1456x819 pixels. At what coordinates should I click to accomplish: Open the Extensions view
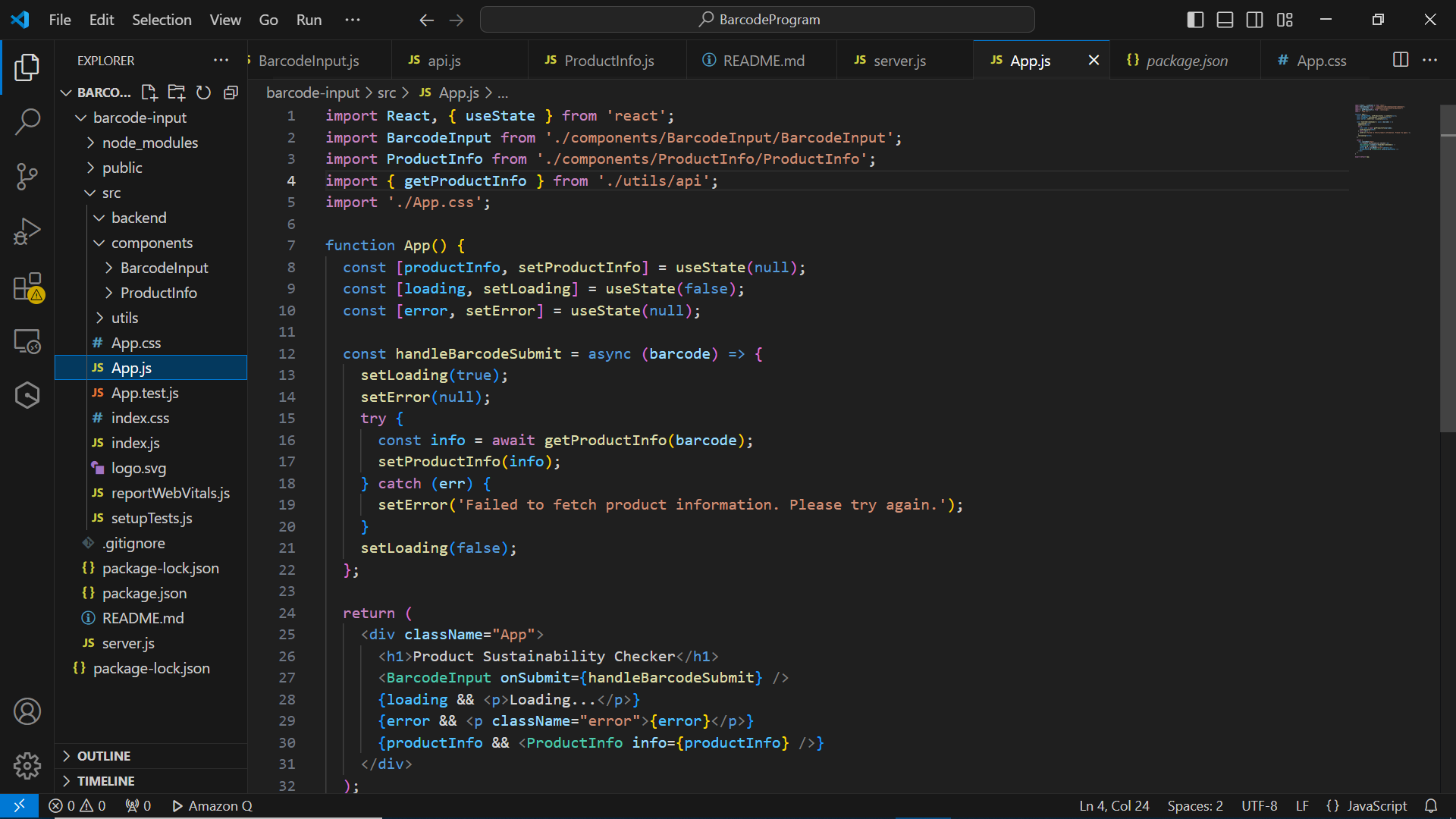pyautogui.click(x=27, y=287)
